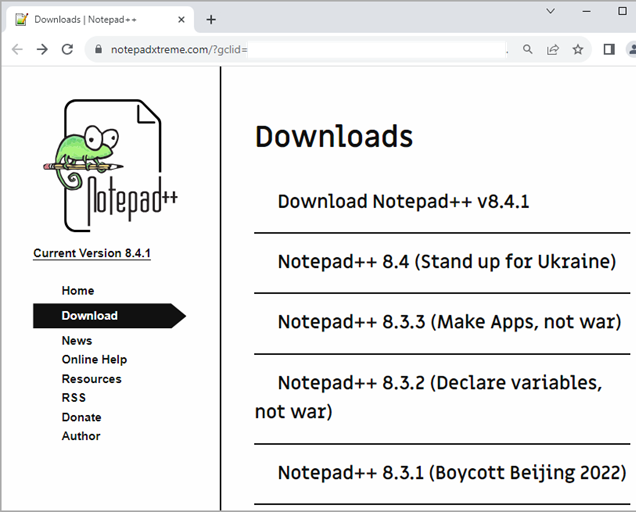The width and height of the screenshot is (636, 512).
Task: Click the back navigation arrow
Action: pyautogui.click(x=17, y=49)
